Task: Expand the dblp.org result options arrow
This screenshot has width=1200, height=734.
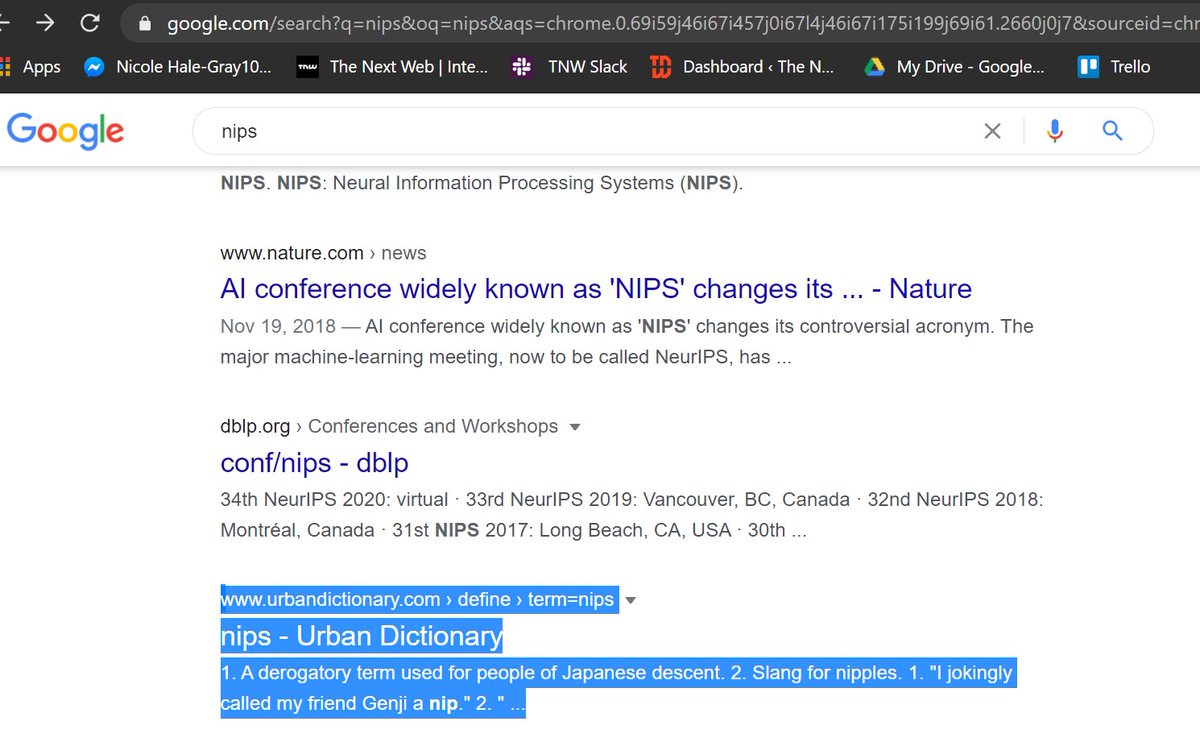Action: tap(574, 427)
